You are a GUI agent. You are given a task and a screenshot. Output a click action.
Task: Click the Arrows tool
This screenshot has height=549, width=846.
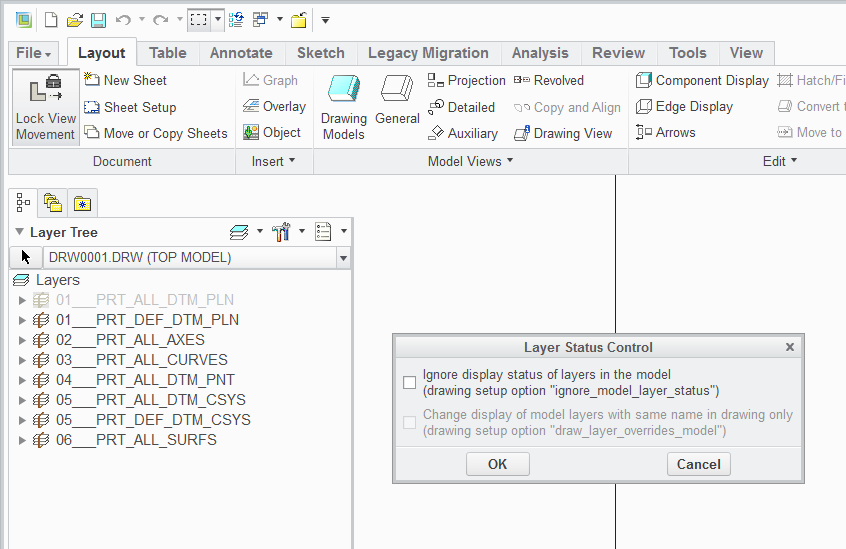click(665, 132)
